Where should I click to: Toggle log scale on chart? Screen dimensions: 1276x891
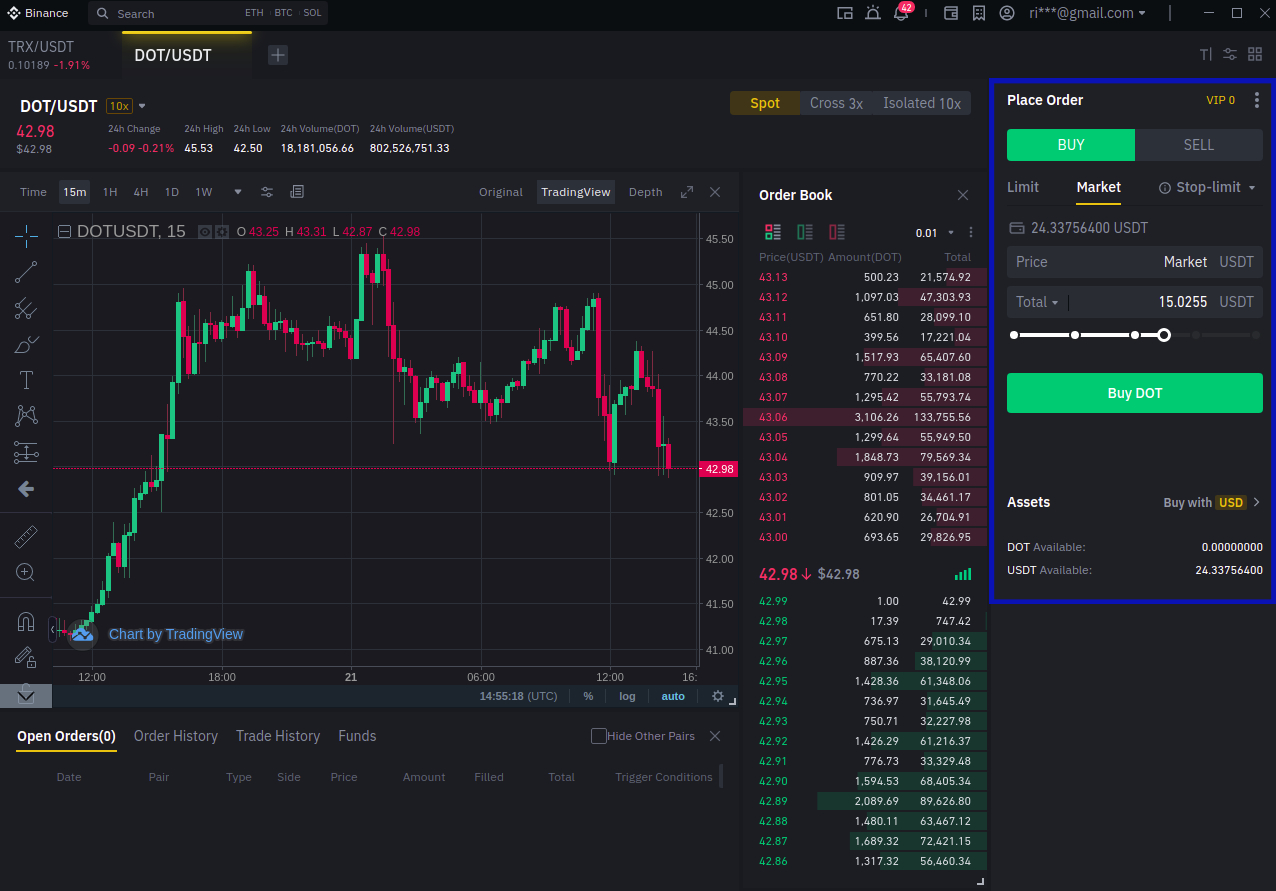627,696
